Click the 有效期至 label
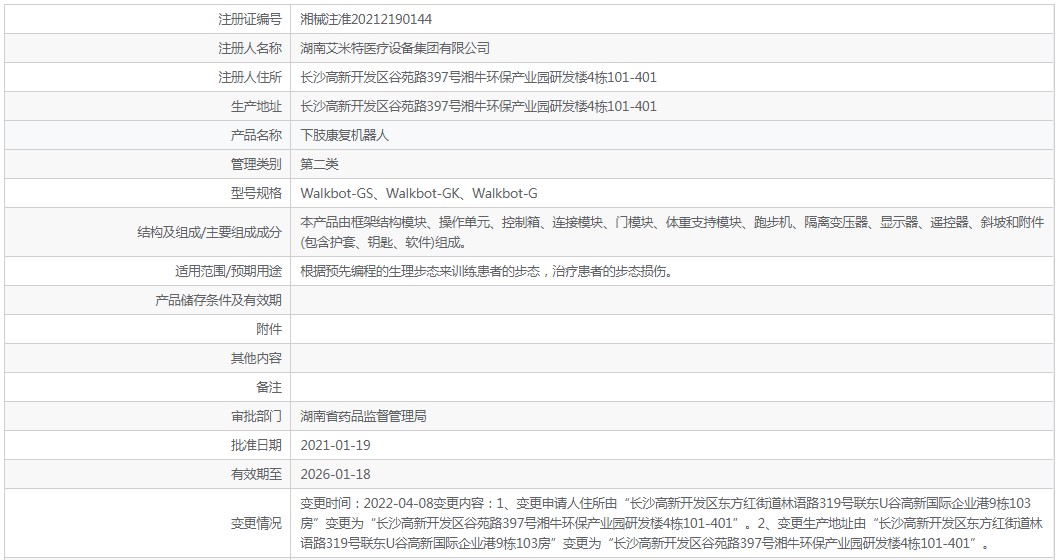Screen dimensions: 1056x560 256,474
